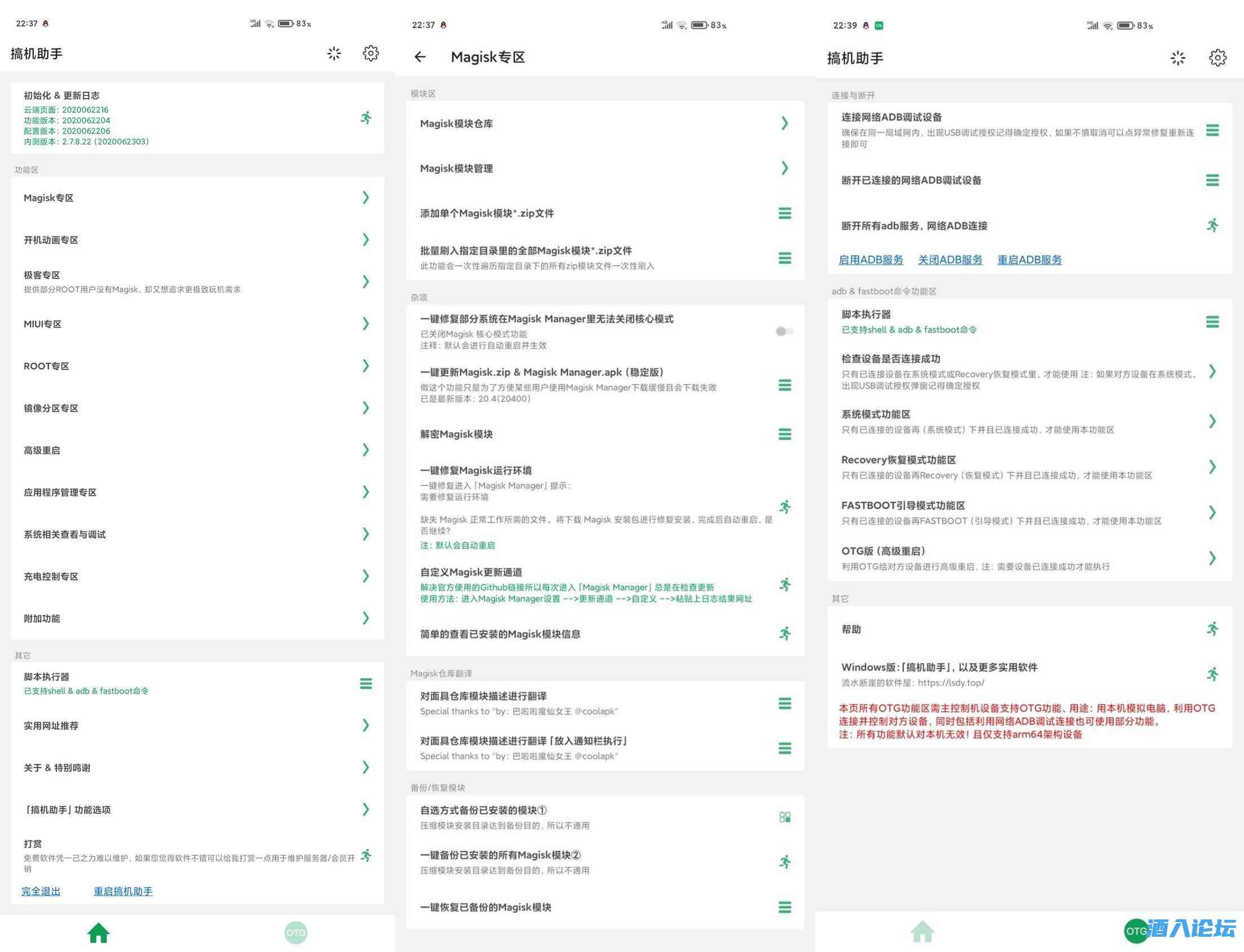The width and height of the screenshot is (1244, 952).
Task: Tap runner icon beside 打赏 donation row
Action: pos(367,855)
